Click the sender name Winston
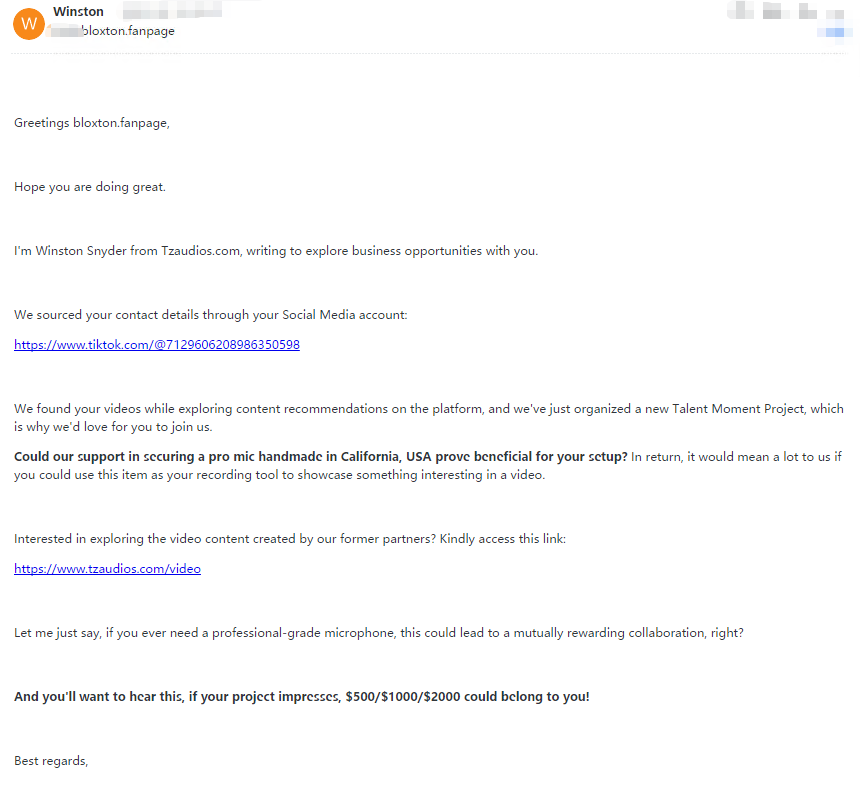The image size is (860, 809). [78, 12]
